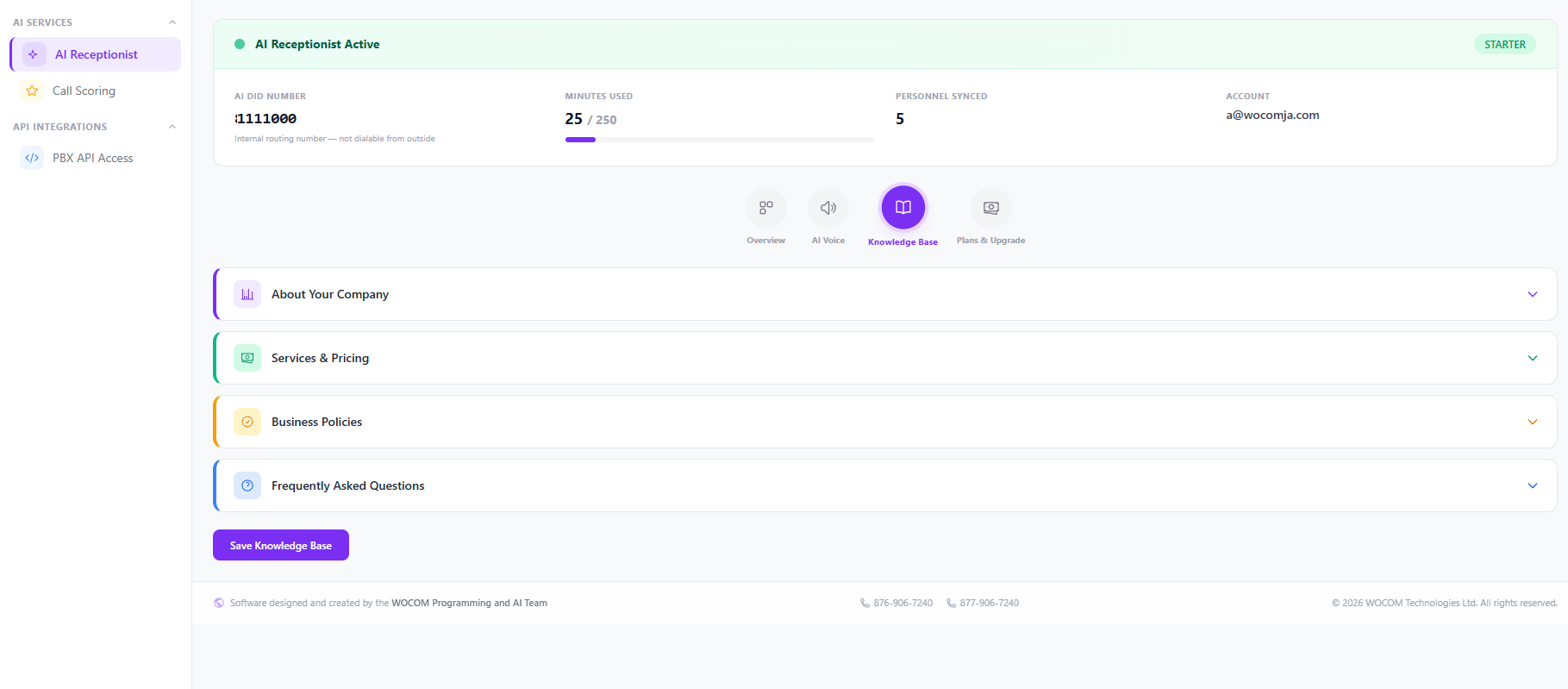Click account email a@wocomja.com
1568x689 pixels.
point(1272,115)
